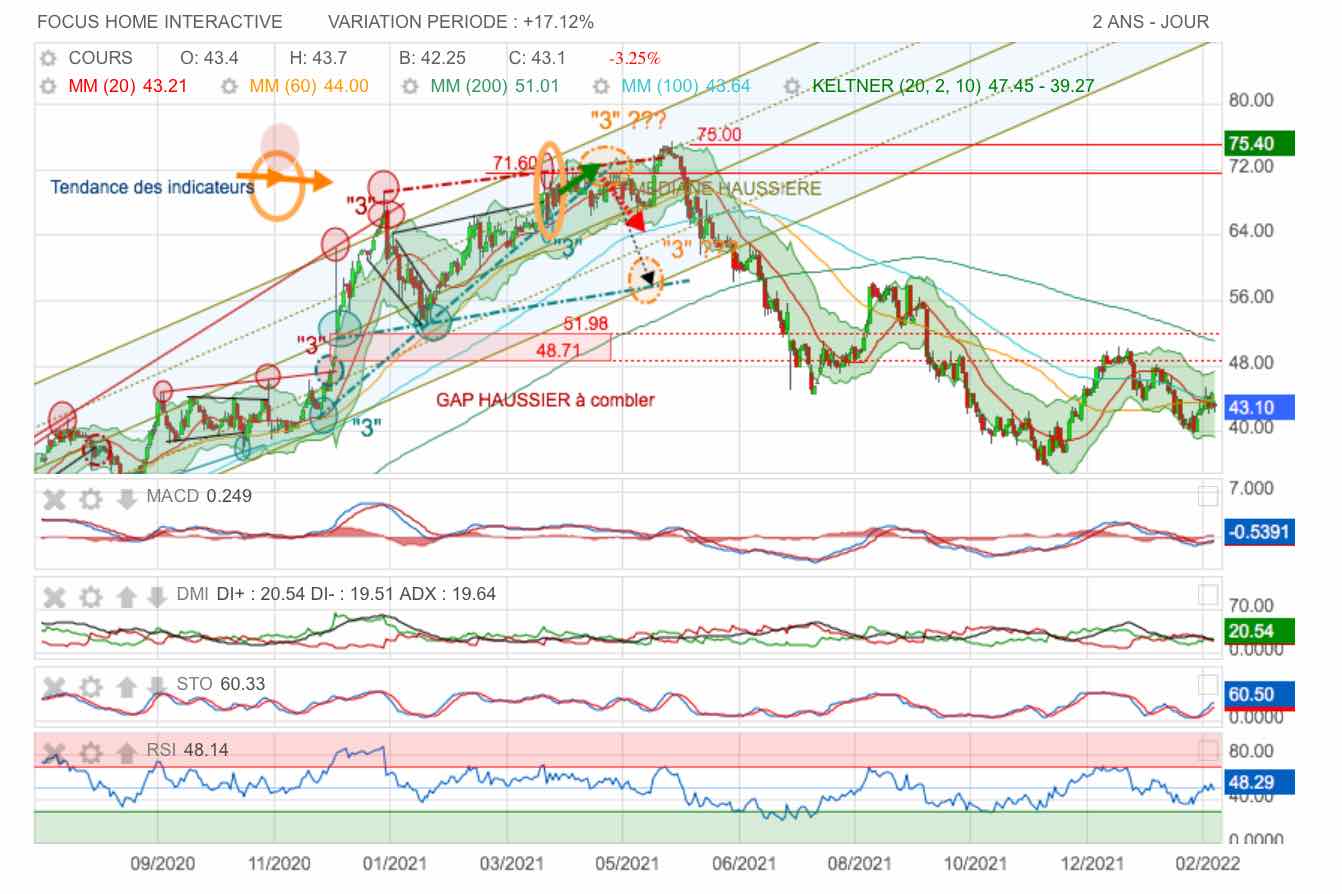Move RSI panel up
1342x894 pixels.
(126, 752)
